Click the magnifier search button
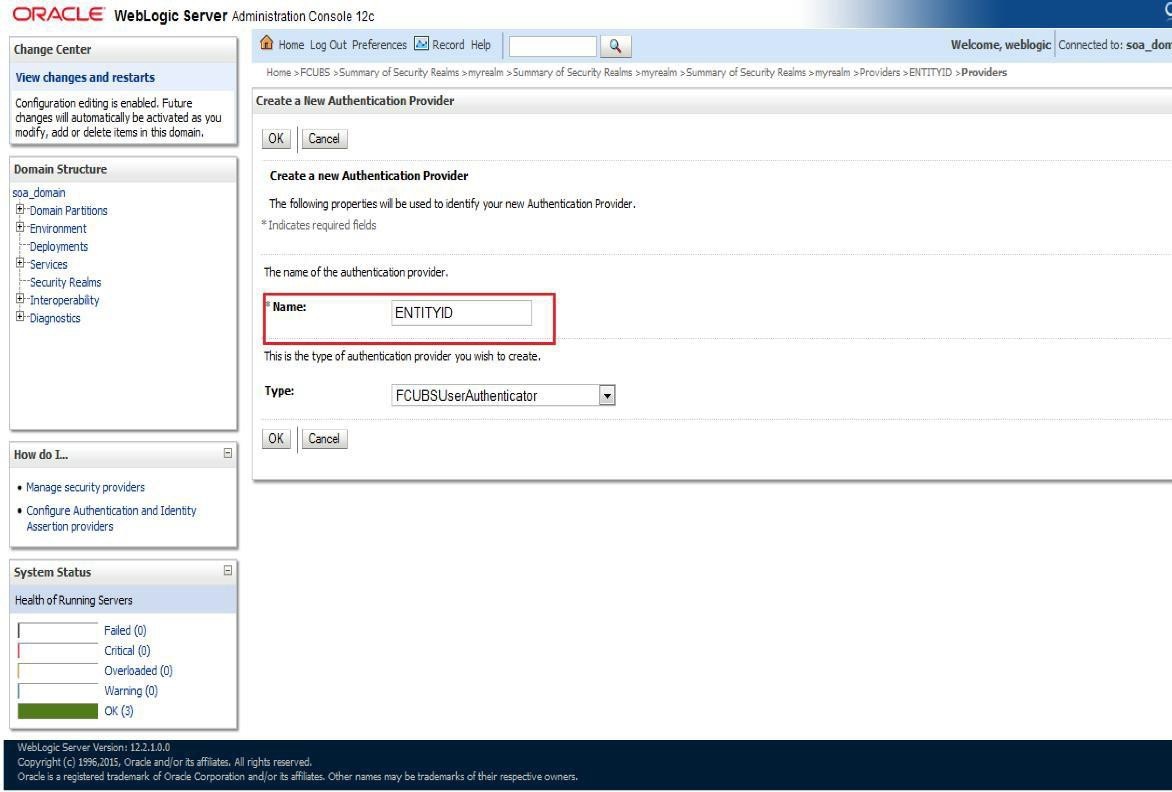The height and width of the screenshot is (792, 1172). pyautogui.click(x=615, y=46)
